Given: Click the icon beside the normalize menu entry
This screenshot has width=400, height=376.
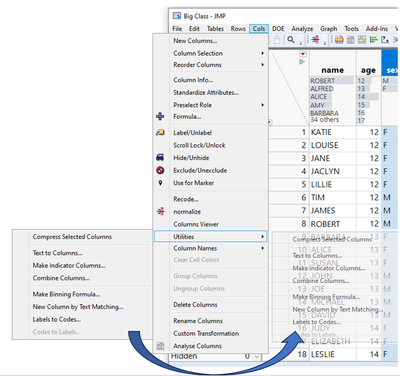Looking at the screenshot, I should [160, 211].
